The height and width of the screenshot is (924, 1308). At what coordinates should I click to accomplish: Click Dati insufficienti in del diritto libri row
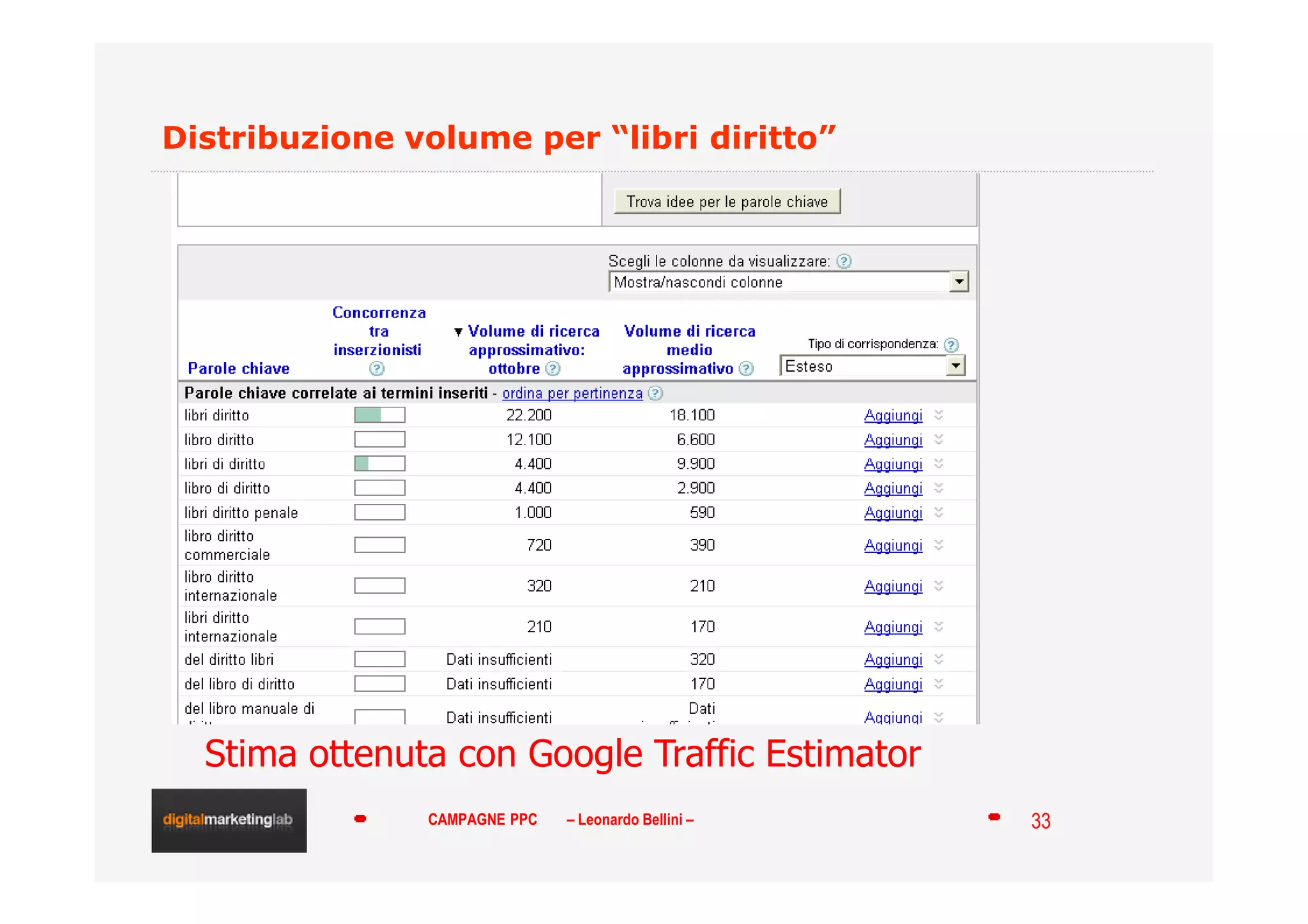point(499,659)
